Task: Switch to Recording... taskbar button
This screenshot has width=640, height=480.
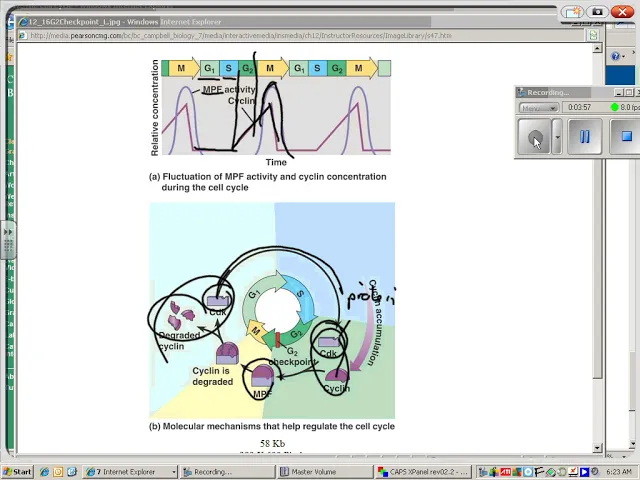Action: point(227,472)
